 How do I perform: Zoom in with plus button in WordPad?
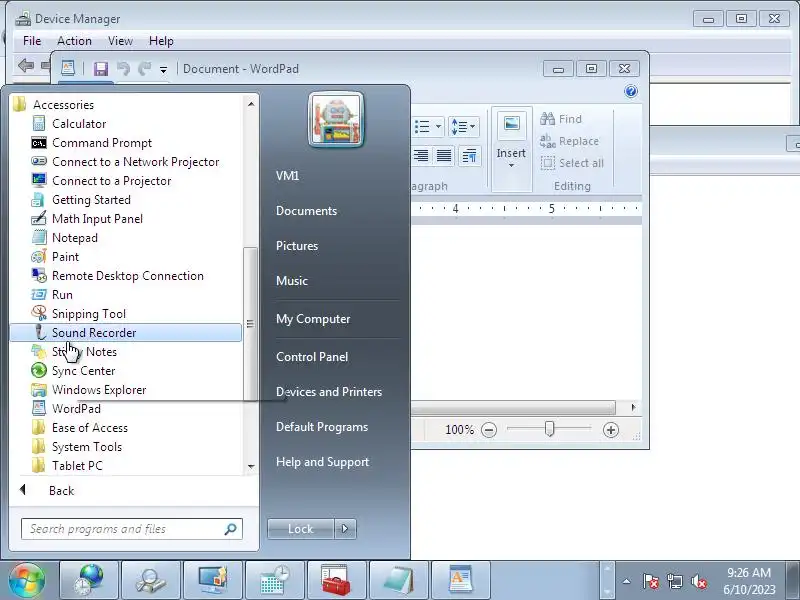pyautogui.click(x=611, y=430)
